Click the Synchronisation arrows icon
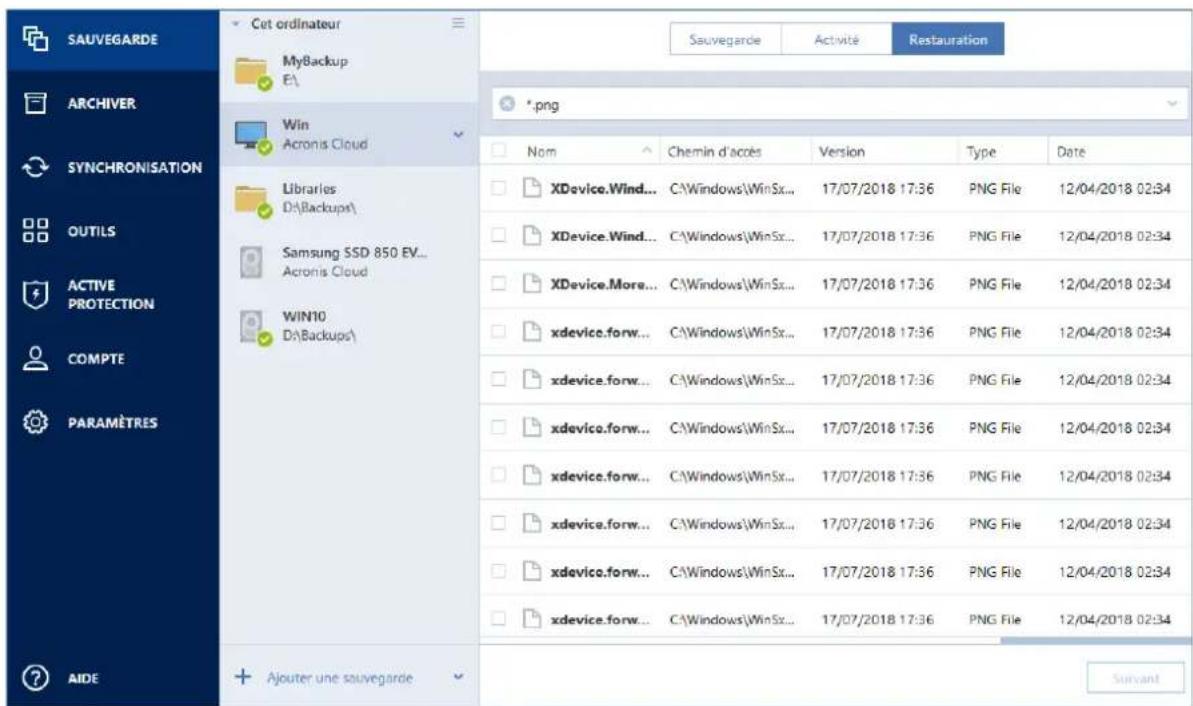 click(36, 167)
